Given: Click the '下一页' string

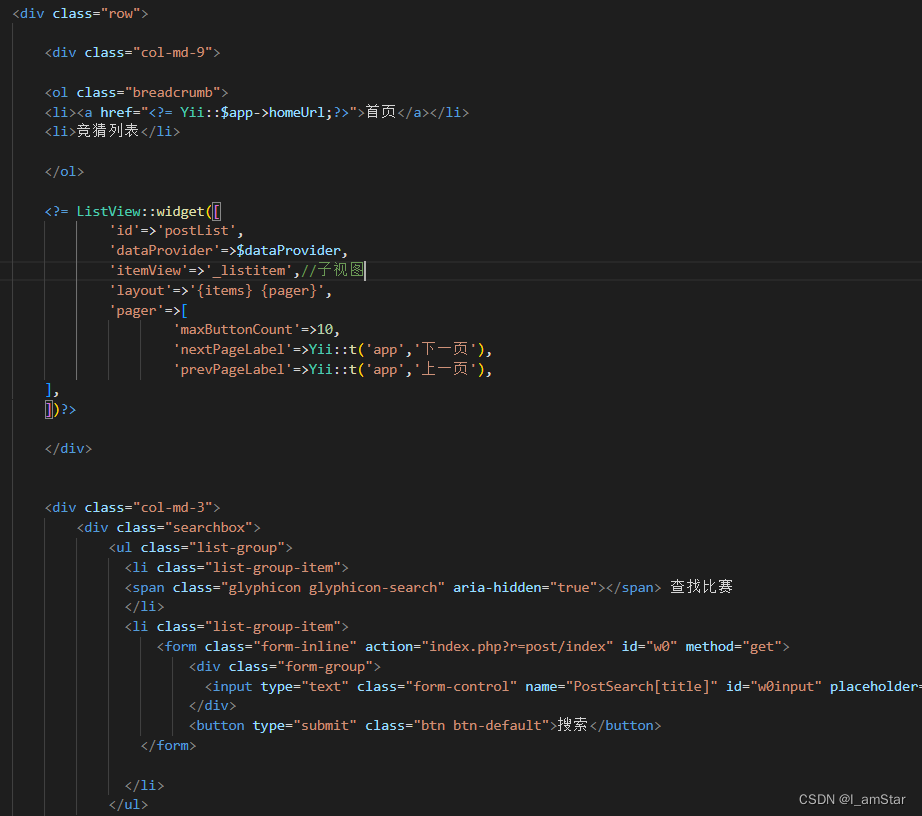Looking at the screenshot, I should coord(445,350).
